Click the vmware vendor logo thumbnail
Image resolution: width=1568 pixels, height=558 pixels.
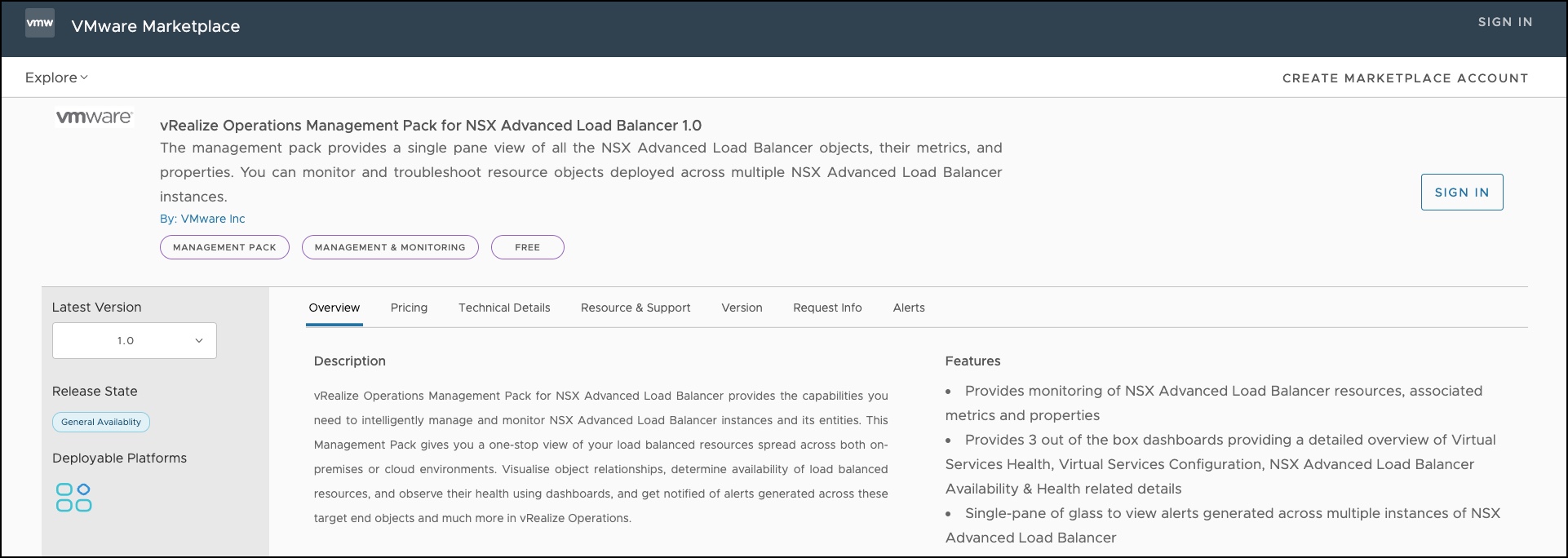pos(94,117)
